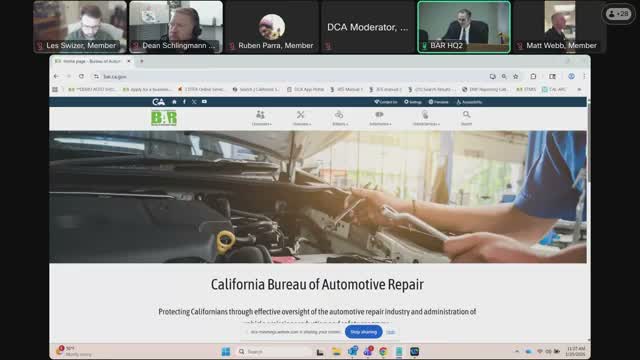Viewport: 640px width, 360px height.
Task: Open the browser three-dot menu
Action: [584, 76]
